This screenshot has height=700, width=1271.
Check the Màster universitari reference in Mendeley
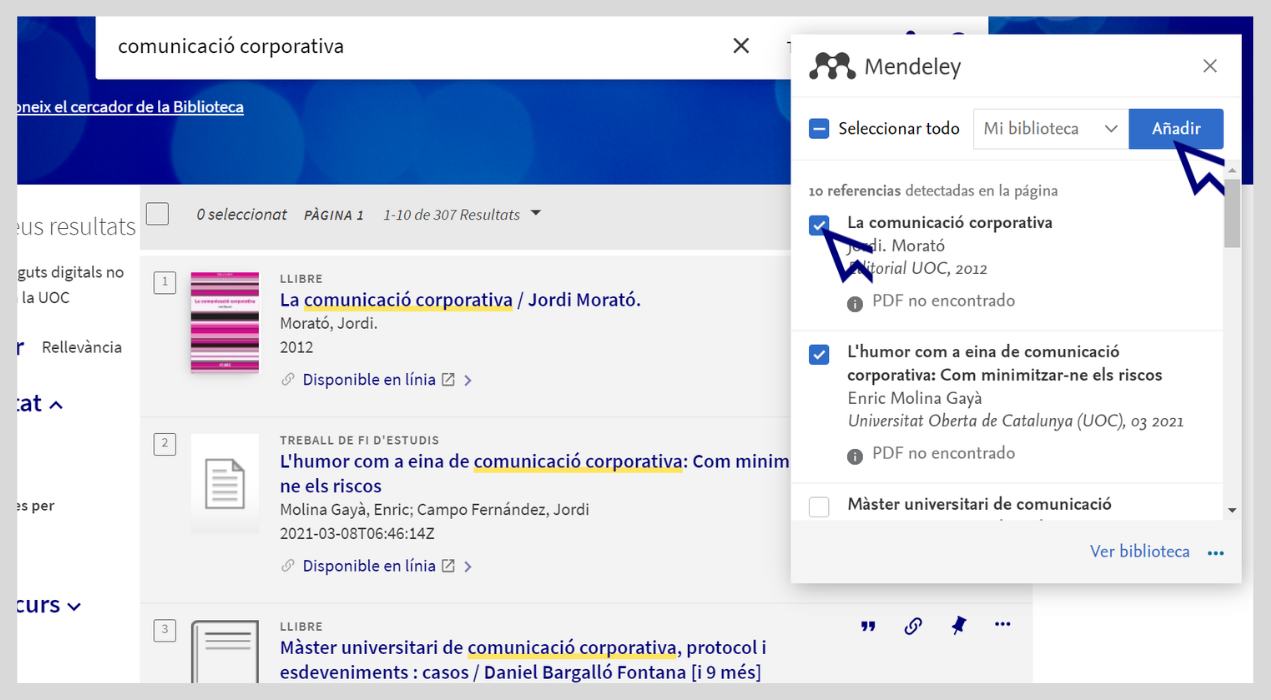pos(819,506)
